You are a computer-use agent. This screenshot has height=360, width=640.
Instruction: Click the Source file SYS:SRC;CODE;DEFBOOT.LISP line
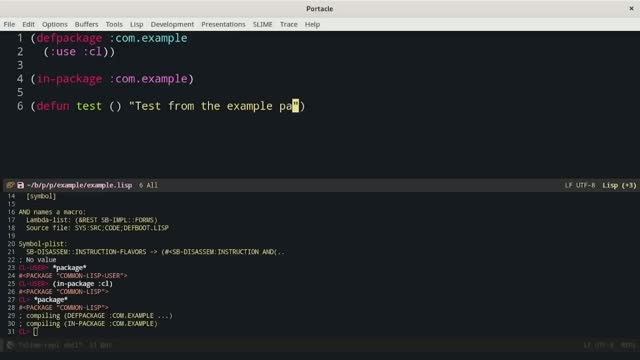pyautogui.click(x=97, y=228)
